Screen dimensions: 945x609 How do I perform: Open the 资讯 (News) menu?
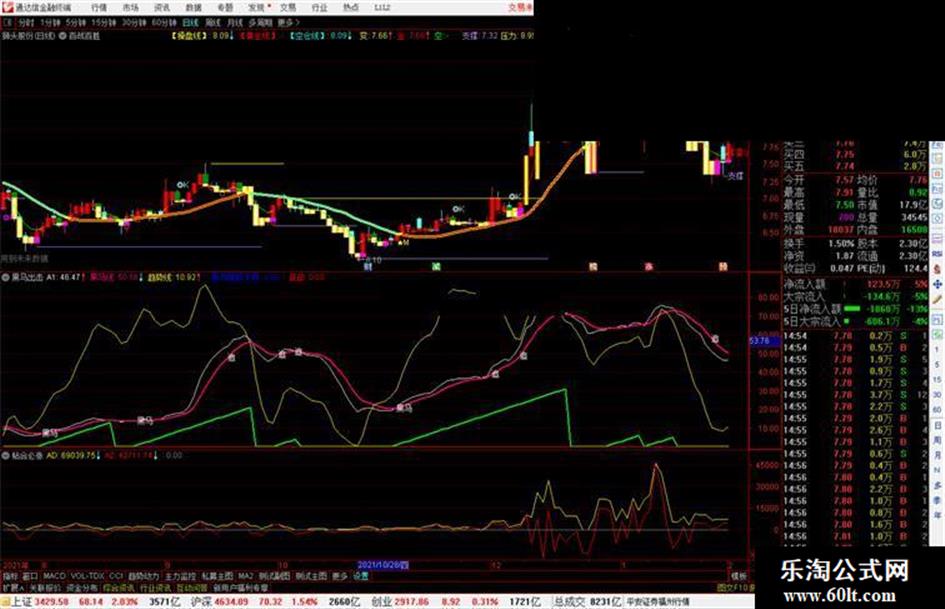click(162, 8)
